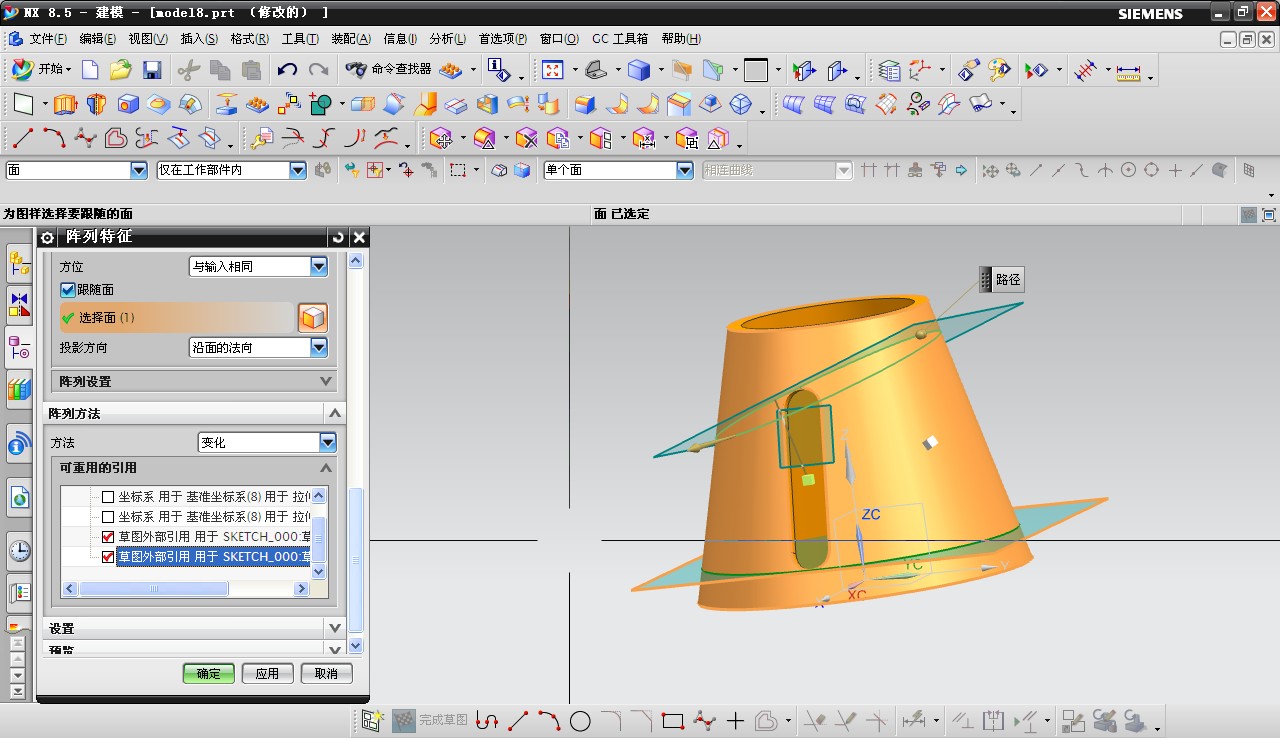Screen dimensions: 1280x738
Task: Select the Arc curve tool in curve toolbar
Action: coord(55,138)
